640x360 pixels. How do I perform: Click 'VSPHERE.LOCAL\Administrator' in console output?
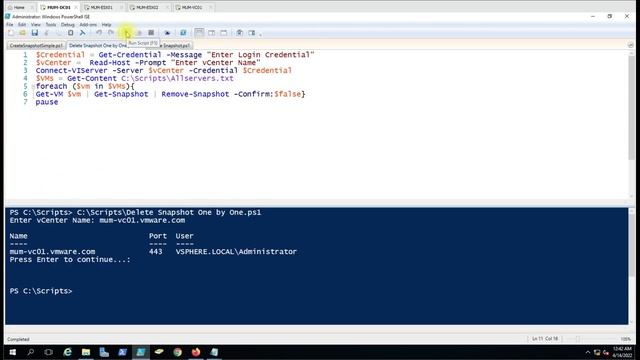pos(236,252)
